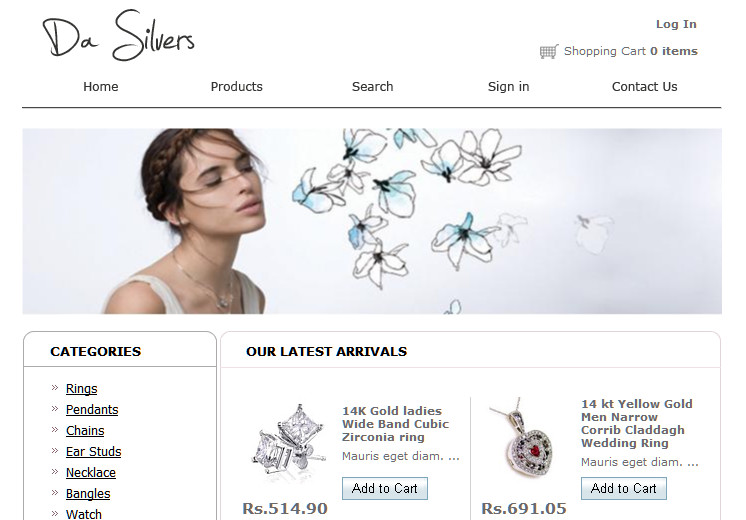This screenshot has width=746, height=520.
Task: Open the Ear Studs category
Action: pos(93,451)
